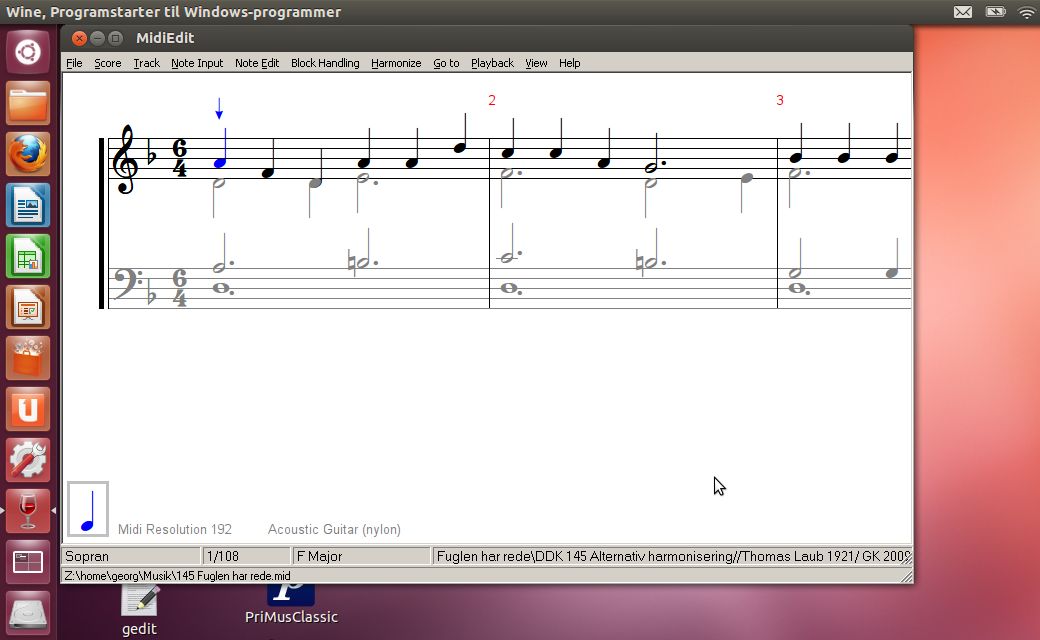Image resolution: width=1040 pixels, height=640 pixels.
Task: Launch LibreOffice Writer from launcher
Action: [28, 205]
